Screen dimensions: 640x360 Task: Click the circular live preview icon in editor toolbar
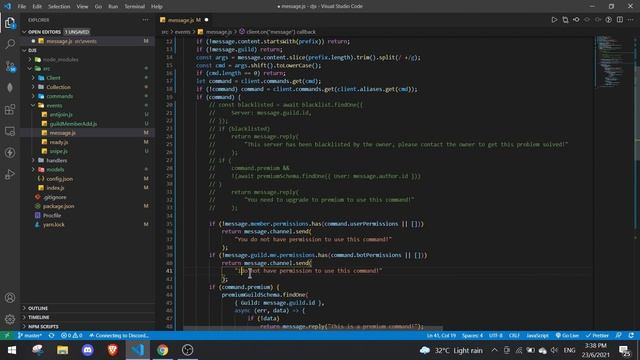coord(609,20)
